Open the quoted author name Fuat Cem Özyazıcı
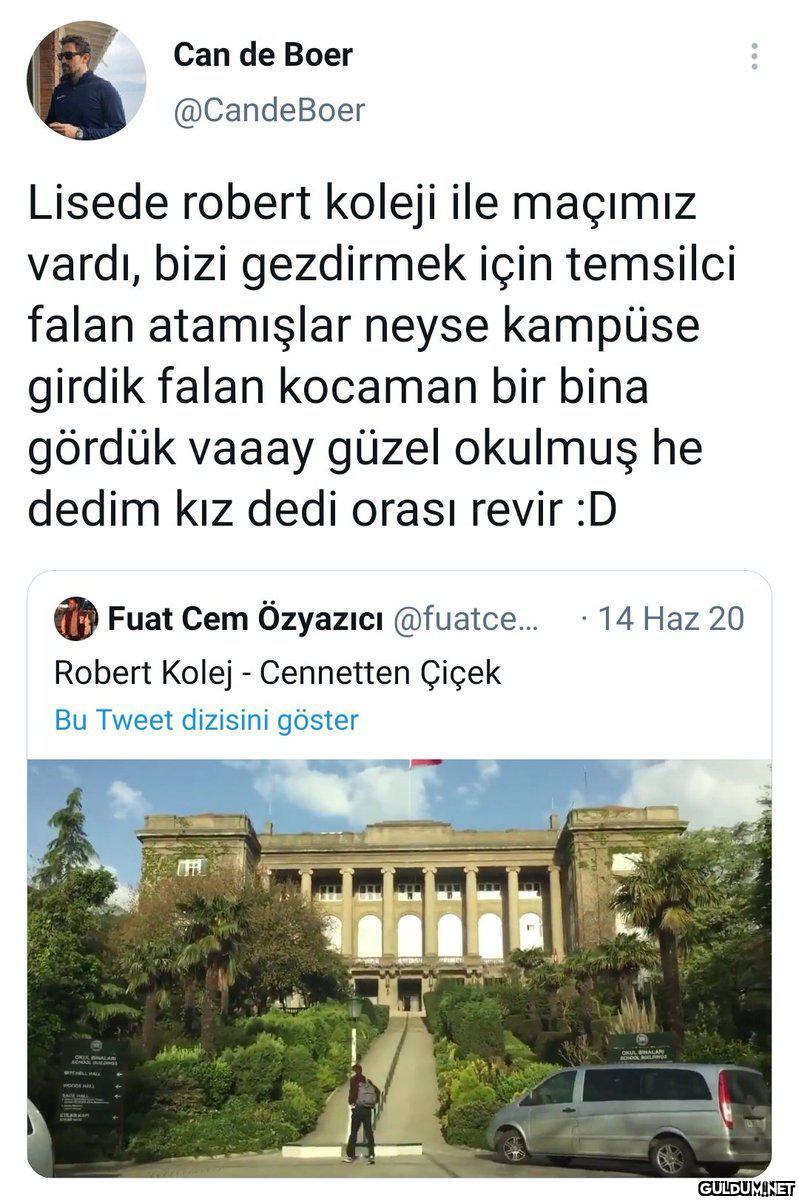This screenshot has height=1200, width=799. coord(245,619)
